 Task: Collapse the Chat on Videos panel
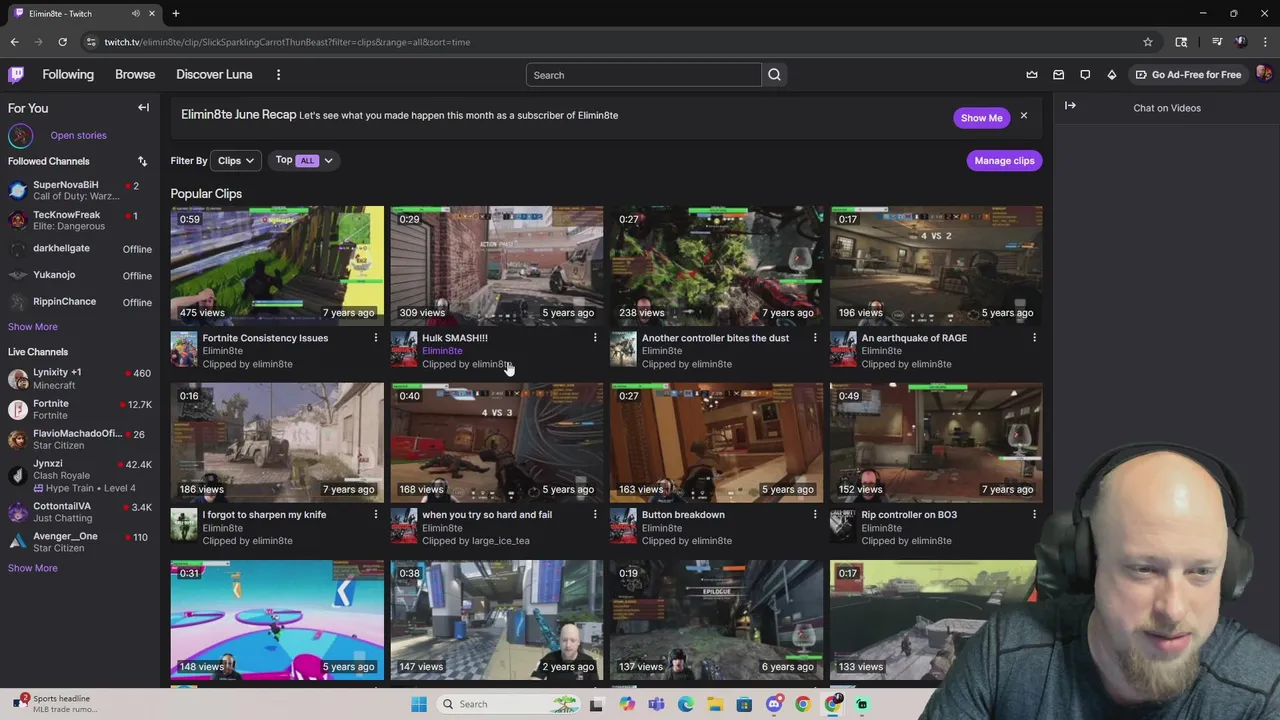[1070, 105]
